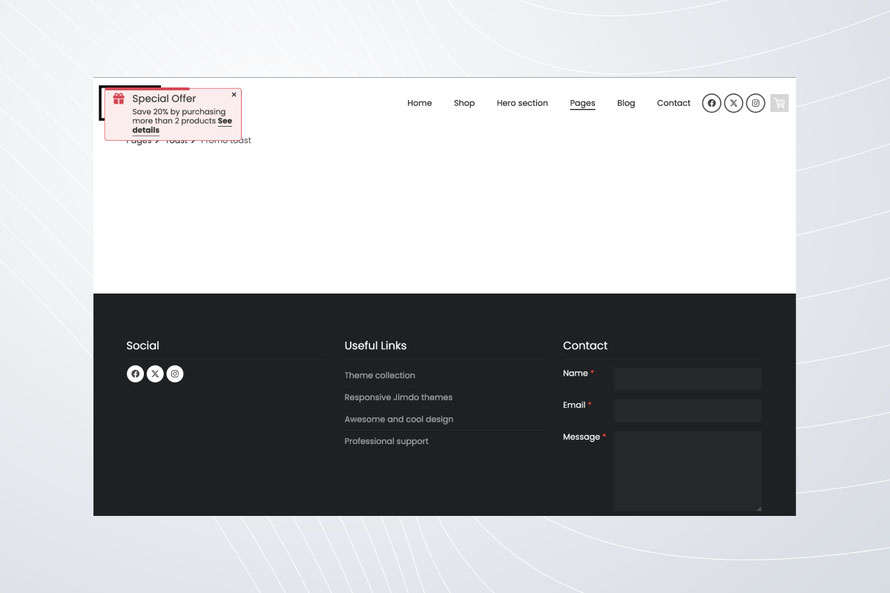Open the header X (Twitter) icon
The height and width of the screenshot is (593, 890).
[x=733, y=103]
